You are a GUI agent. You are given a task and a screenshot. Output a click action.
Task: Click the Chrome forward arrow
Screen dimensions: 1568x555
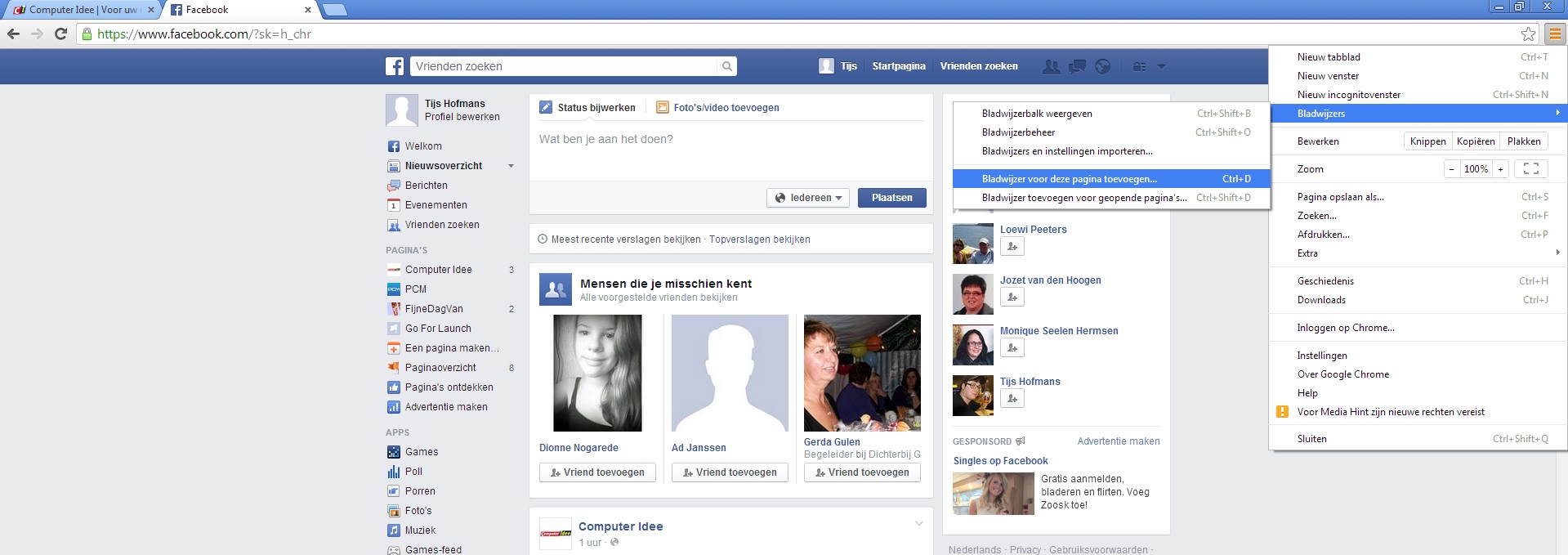(37, 34)
